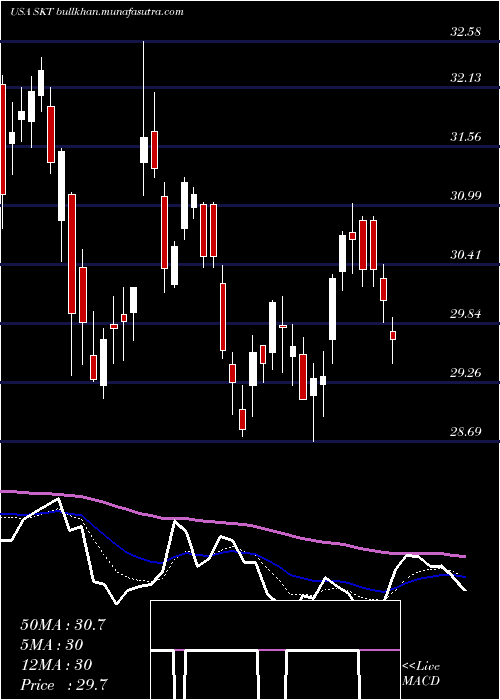Click the <<Live MACD label

(x=421, y=674)
